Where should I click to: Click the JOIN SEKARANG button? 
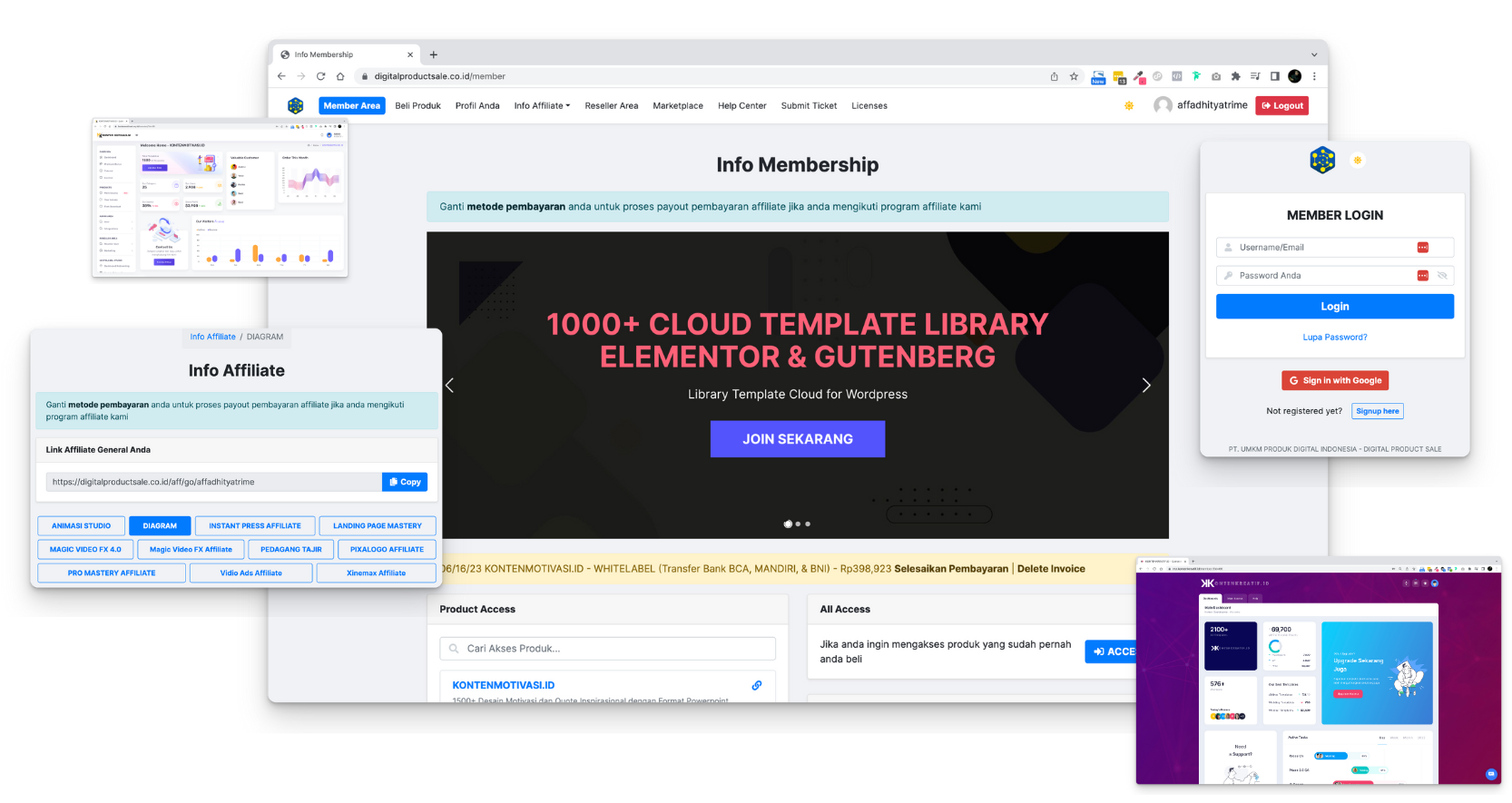tap(798, 439)
